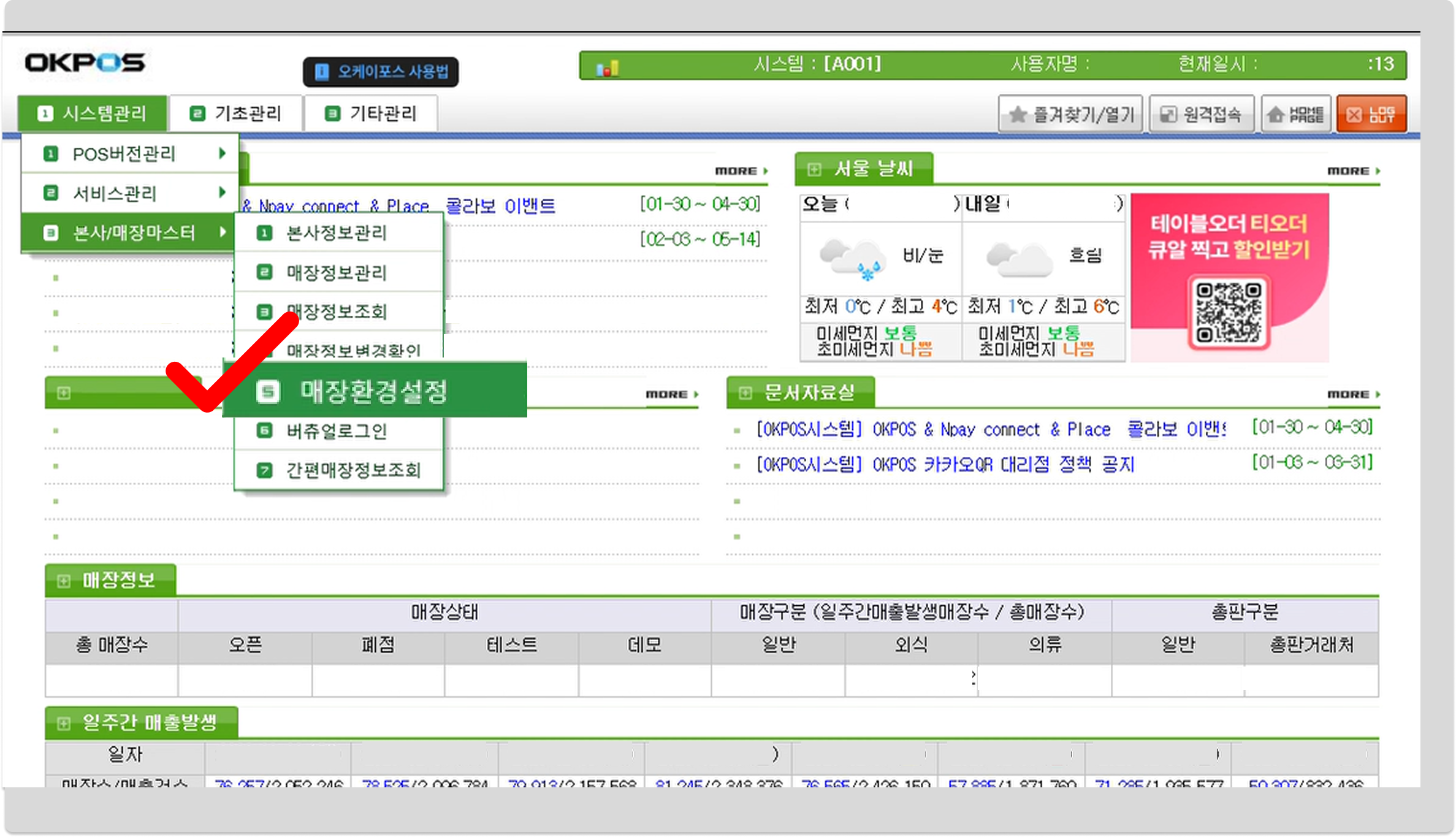This screenshot has width=1456, height=837.
Task: Click the plus icon beside 서울 날씨
Action: [814, 169]
